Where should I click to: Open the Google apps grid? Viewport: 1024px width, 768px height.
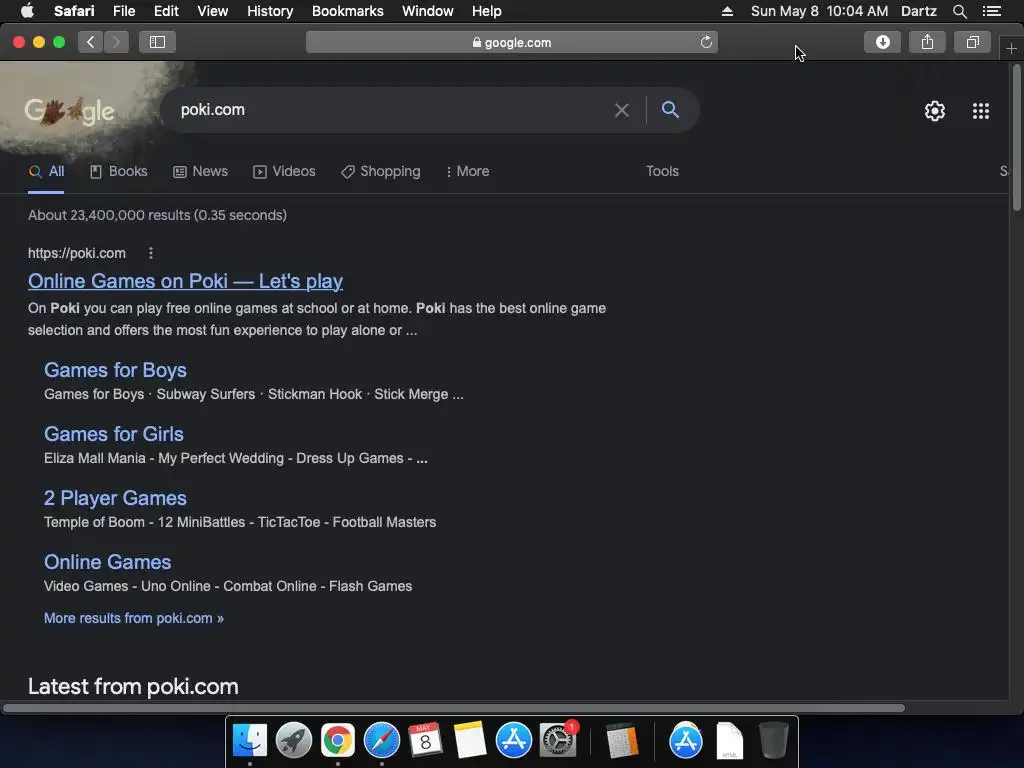tap(980, 111)
